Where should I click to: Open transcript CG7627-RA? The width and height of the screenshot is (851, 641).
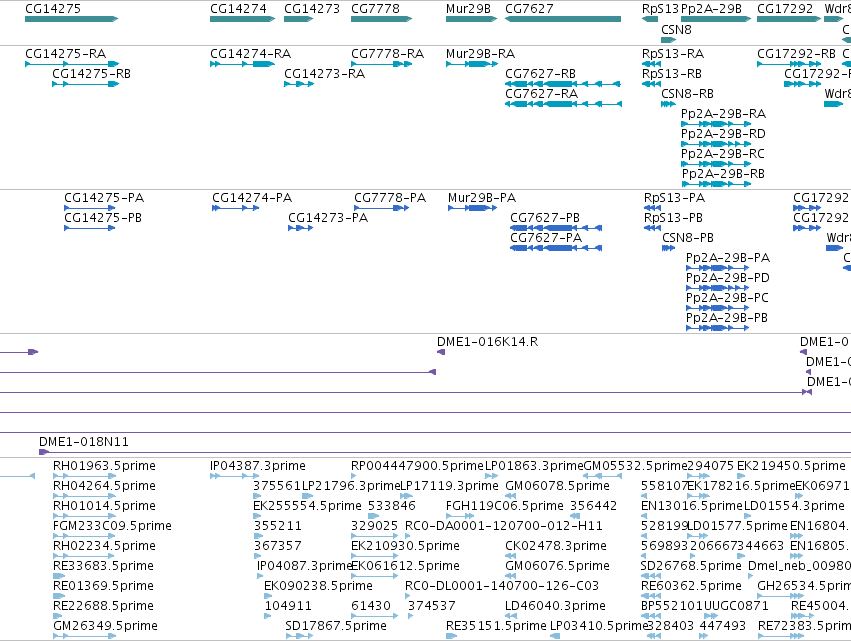tap(542, 94)
